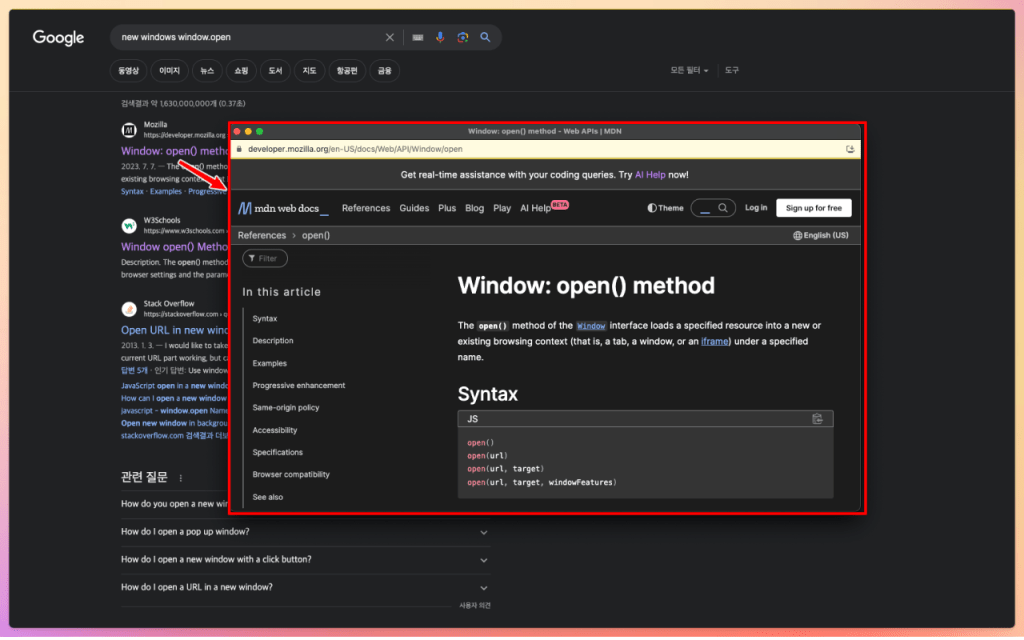Image resolution: width=1024 pixels, height=640 pixels.
Task: Expand 'How do I open a pop up window?'
Action: (484, 532)
